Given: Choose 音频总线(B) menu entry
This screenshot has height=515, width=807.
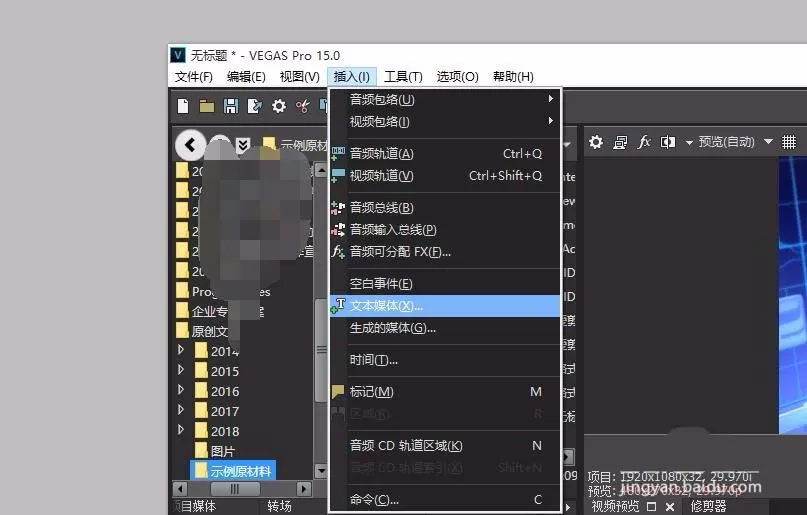Looking at the screenshot, I should (445, 207).
